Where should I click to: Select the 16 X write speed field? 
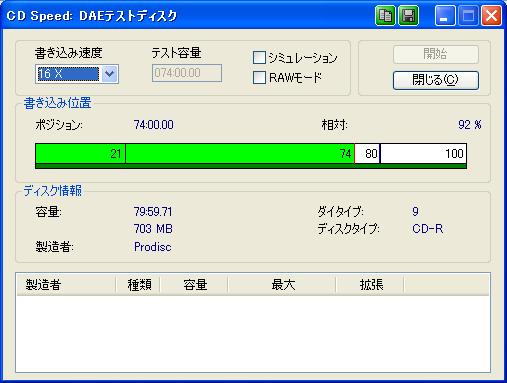(68, 74)
